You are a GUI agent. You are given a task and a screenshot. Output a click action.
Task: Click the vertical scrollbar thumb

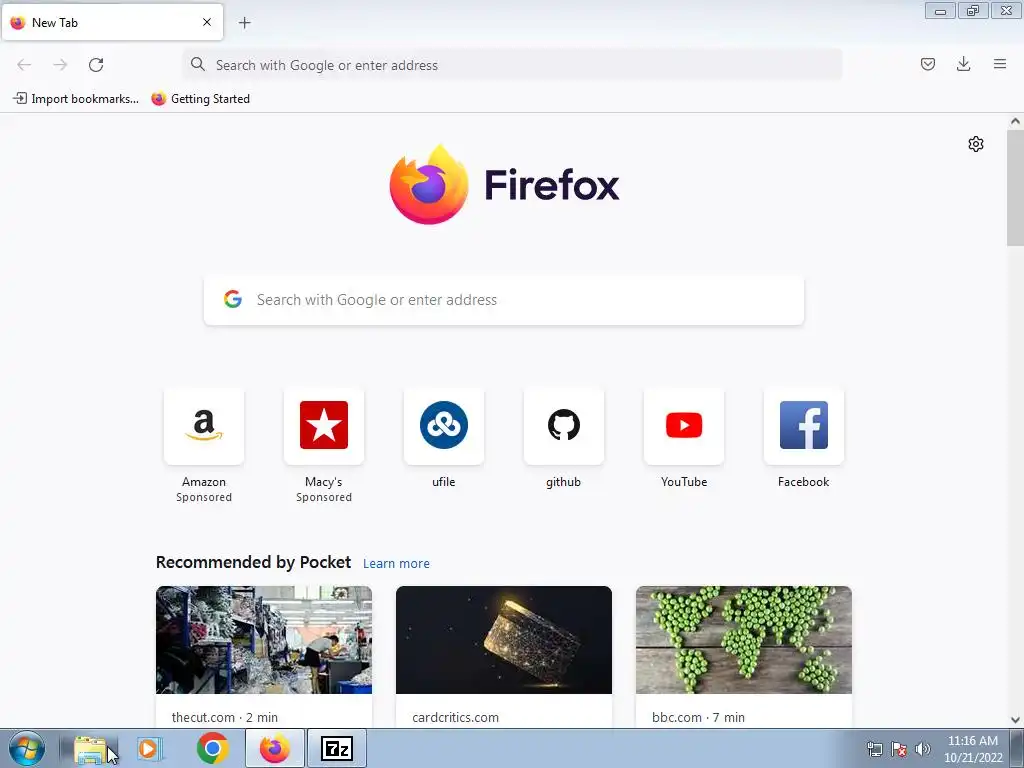[1015, 187]
